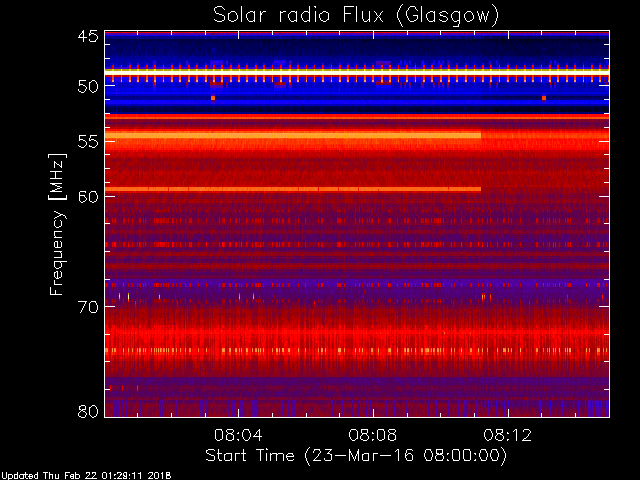Click the plot title 'Solar radio Flux (Glasgow)'
This screenshot has height=480, width=640.
(x=356, y=16)
